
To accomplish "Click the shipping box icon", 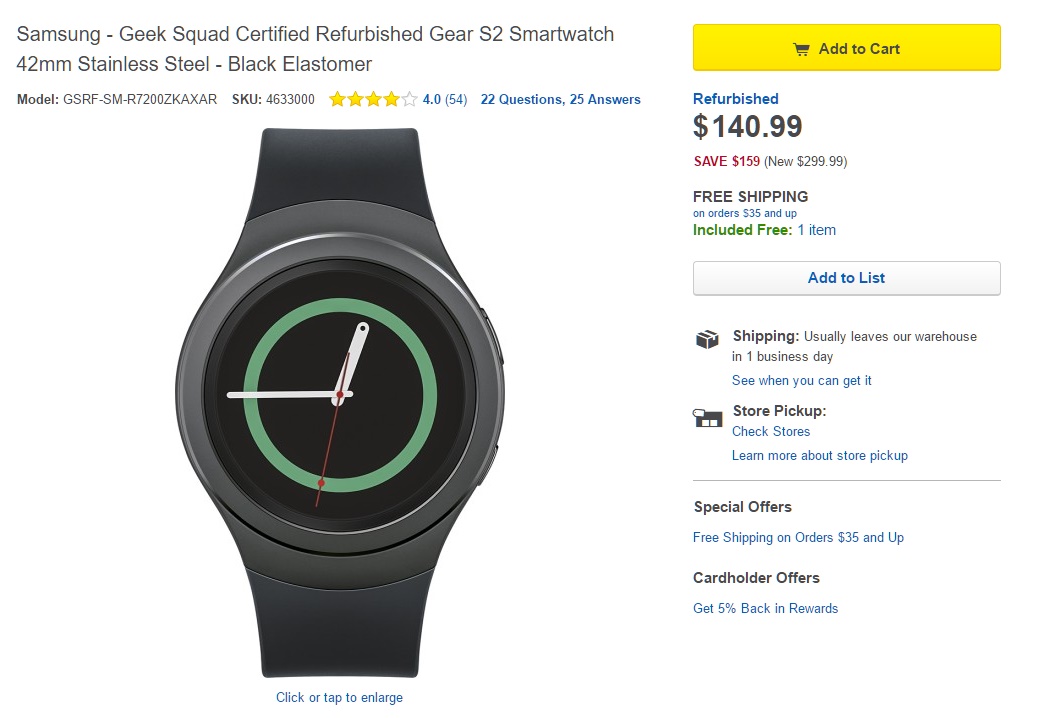I will [707, 339].
